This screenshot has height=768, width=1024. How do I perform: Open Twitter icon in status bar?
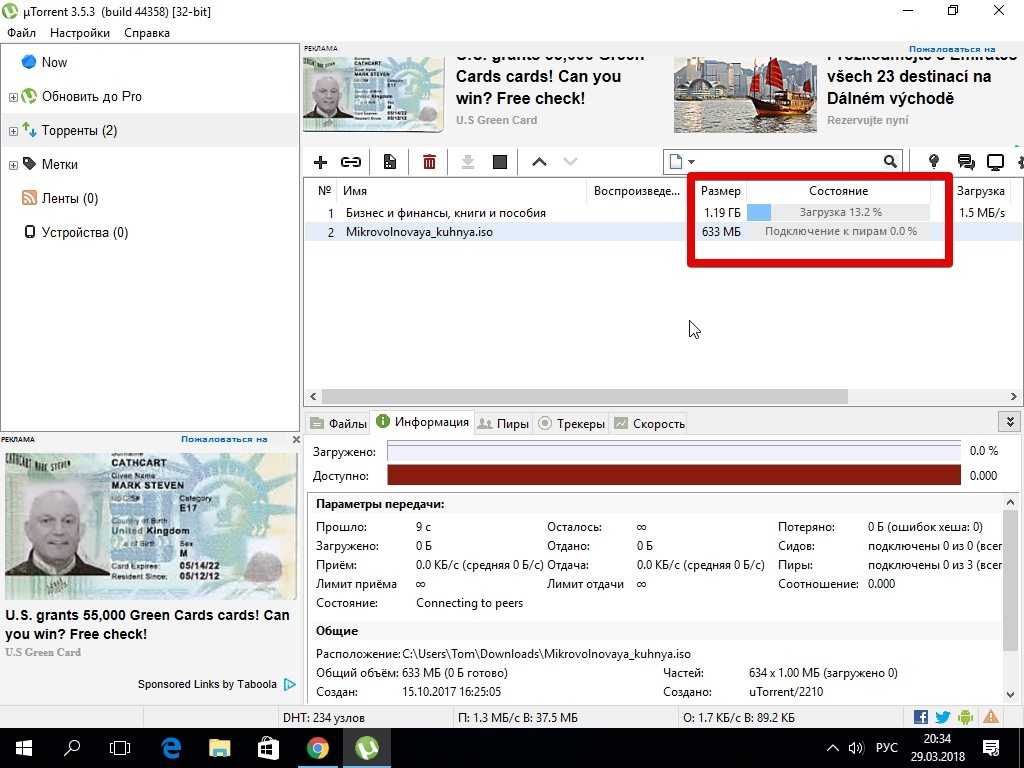pyautogui.click(x=942, y=717)
